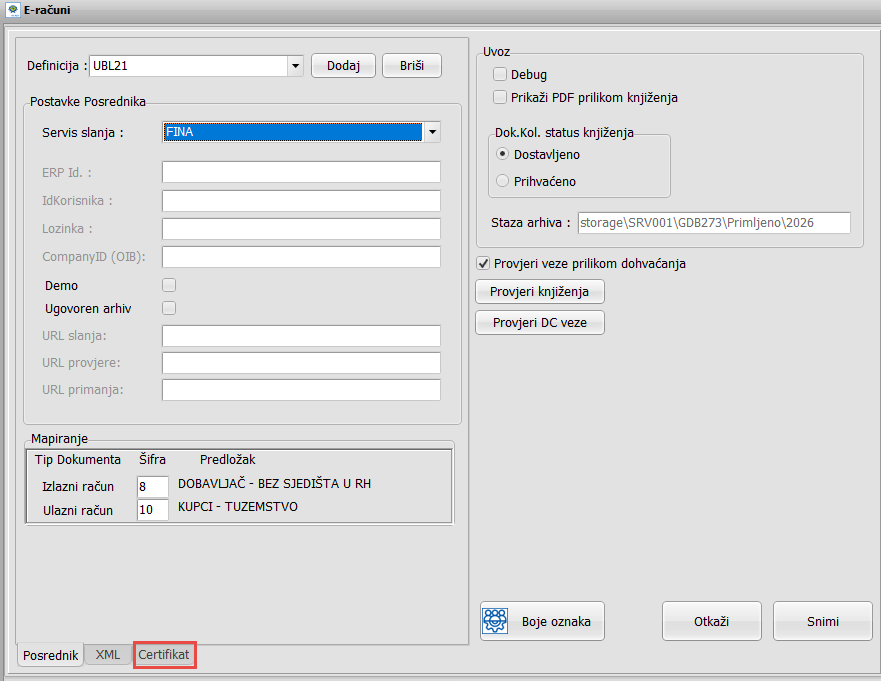Open the Definicija dropdown arrow

pyautogui.click(x=296, y=66)
